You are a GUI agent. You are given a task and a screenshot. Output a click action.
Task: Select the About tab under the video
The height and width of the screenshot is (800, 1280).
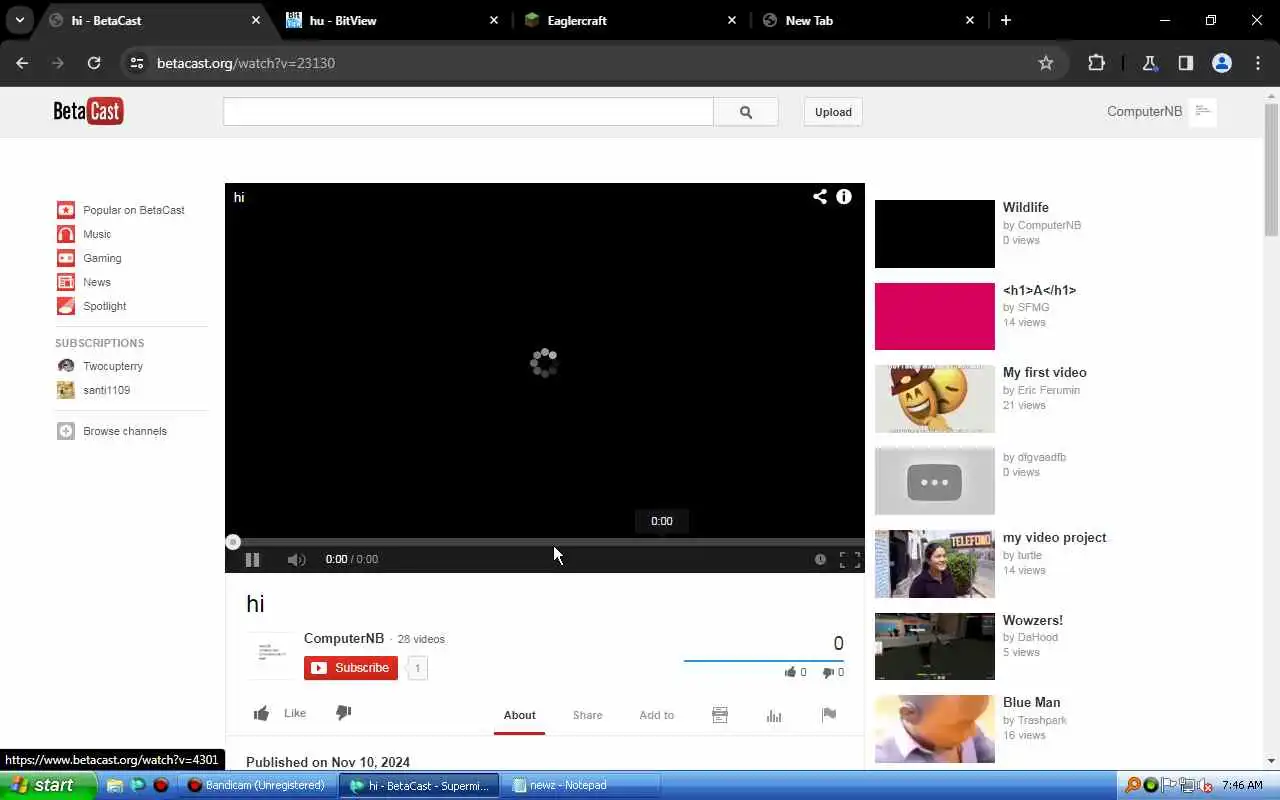point(520,715)
